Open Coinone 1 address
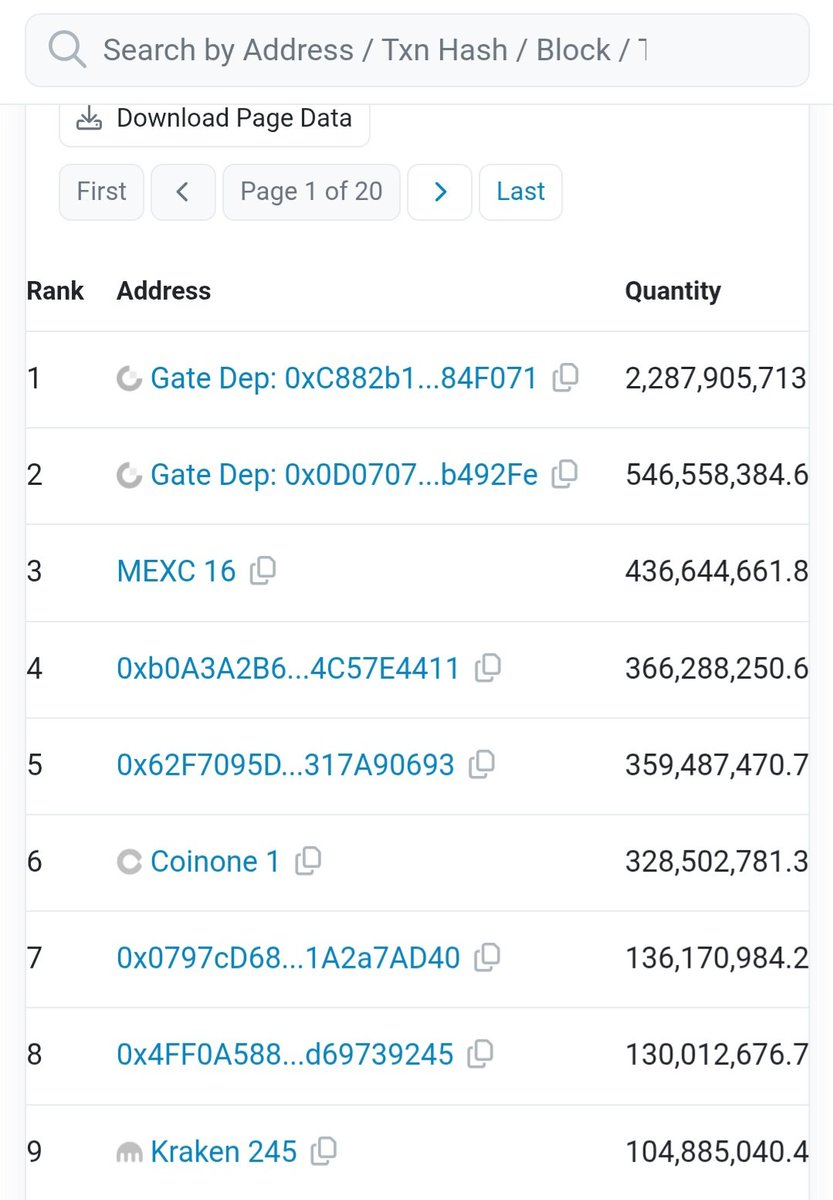 pyautogui.click(x=215, y=861)
